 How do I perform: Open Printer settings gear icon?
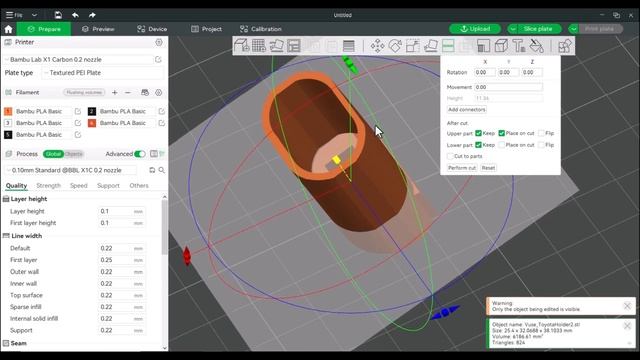pyautogui.click(x=159, y=42)
